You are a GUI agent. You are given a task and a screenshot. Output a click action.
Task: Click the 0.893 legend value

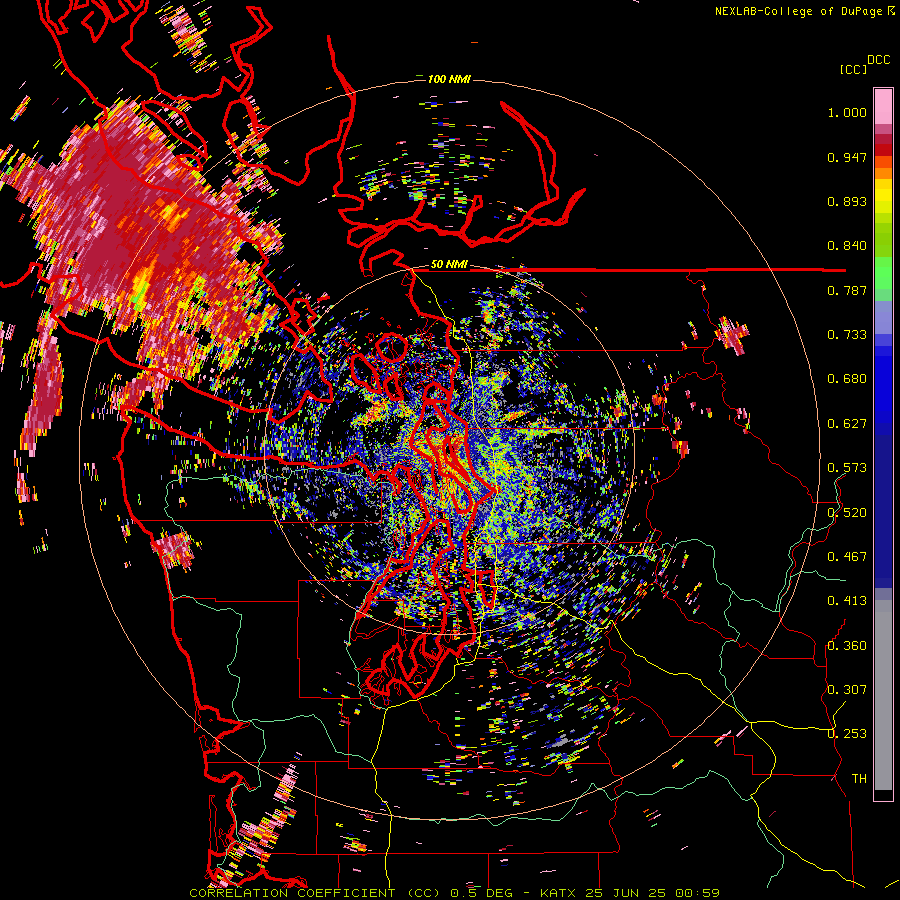click(847, 201)
